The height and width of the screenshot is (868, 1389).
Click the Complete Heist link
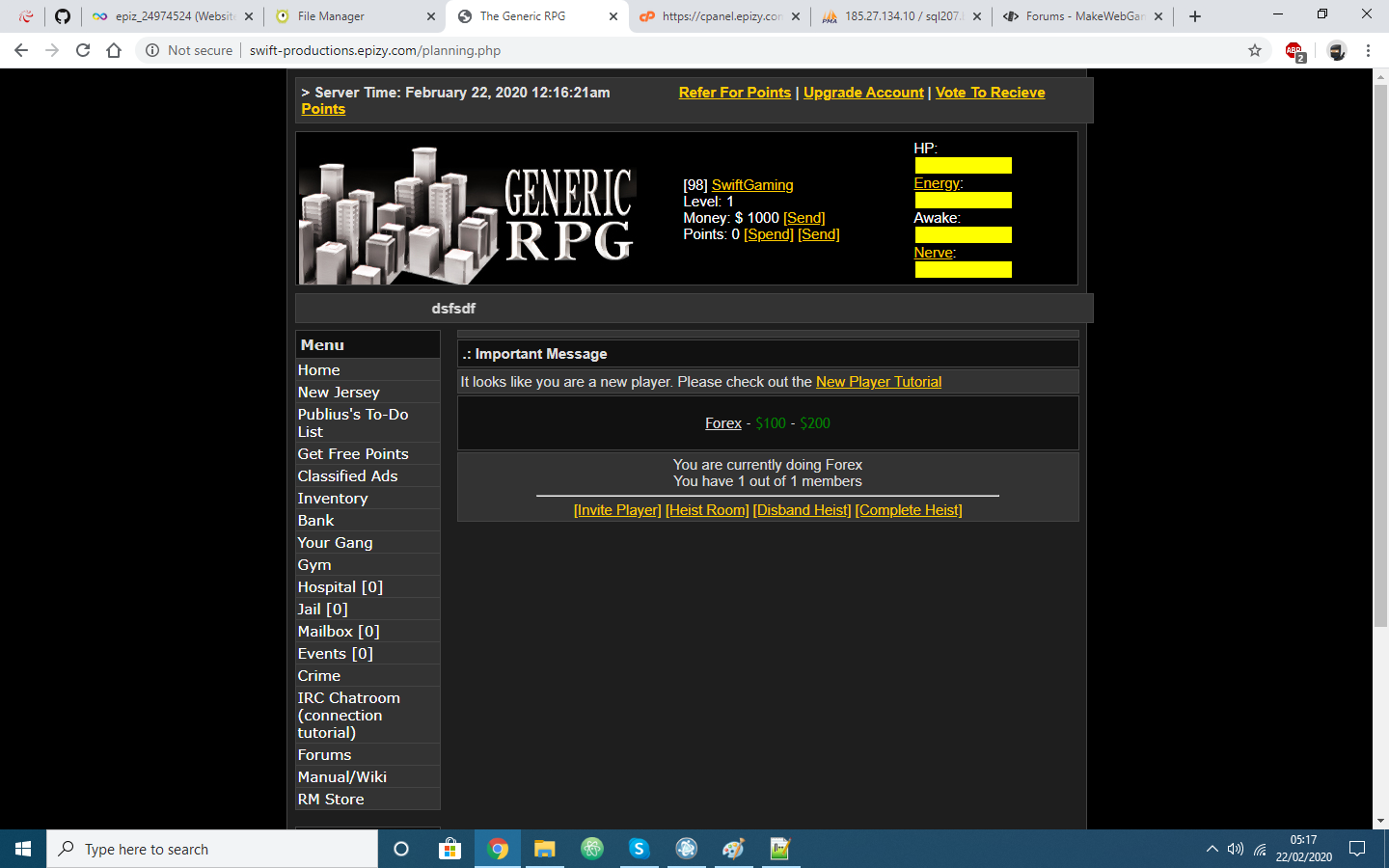[x=909, y=510]
